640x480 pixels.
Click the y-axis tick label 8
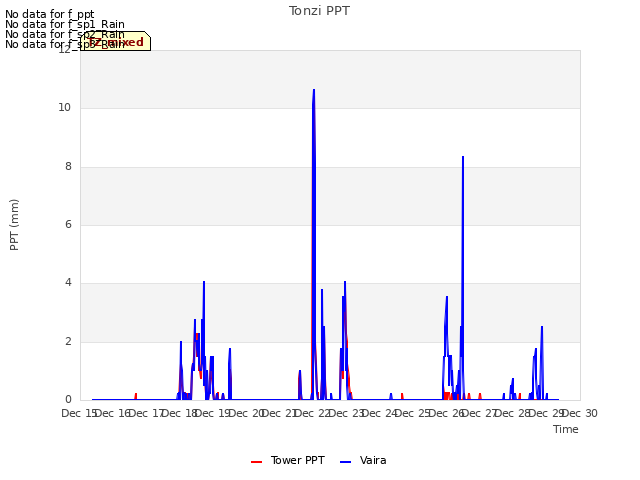point(68,167)
